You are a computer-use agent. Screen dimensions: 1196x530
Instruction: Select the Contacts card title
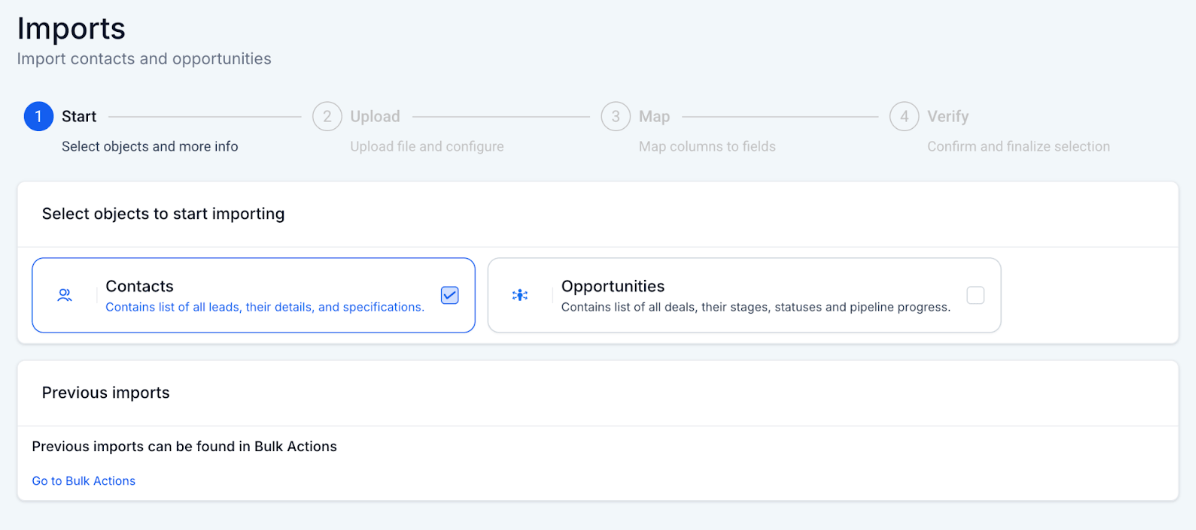point(139,286)
